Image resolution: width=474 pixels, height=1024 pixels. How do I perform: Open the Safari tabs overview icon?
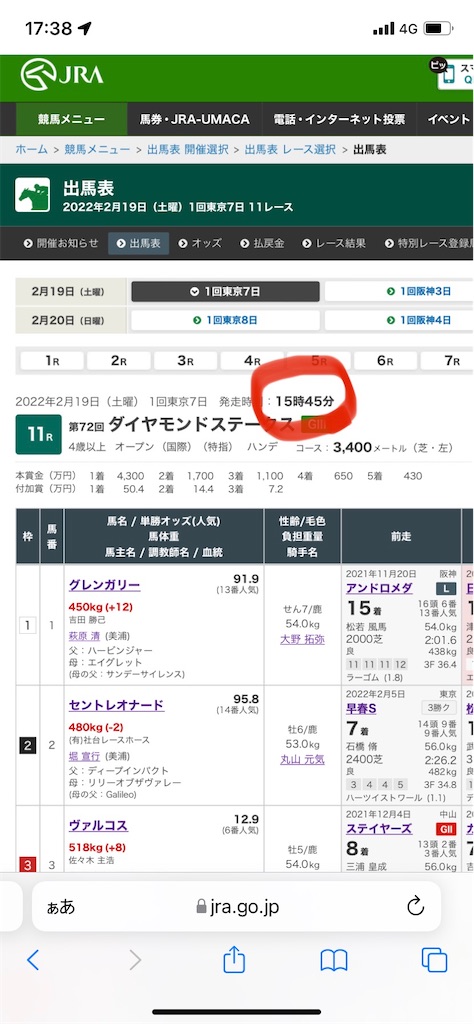434,959
